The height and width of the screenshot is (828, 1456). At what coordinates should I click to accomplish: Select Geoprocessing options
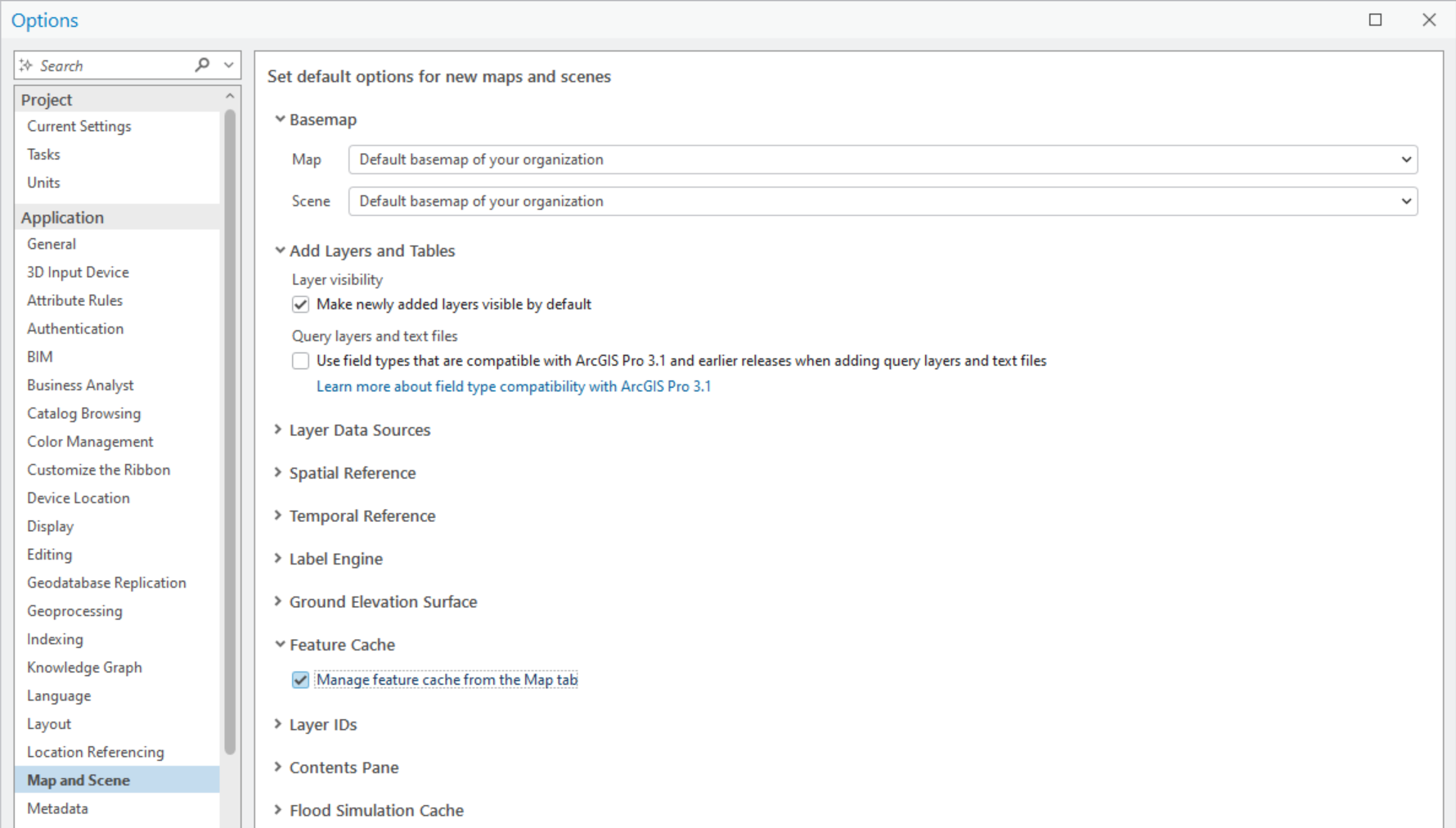tap(74, 611)
